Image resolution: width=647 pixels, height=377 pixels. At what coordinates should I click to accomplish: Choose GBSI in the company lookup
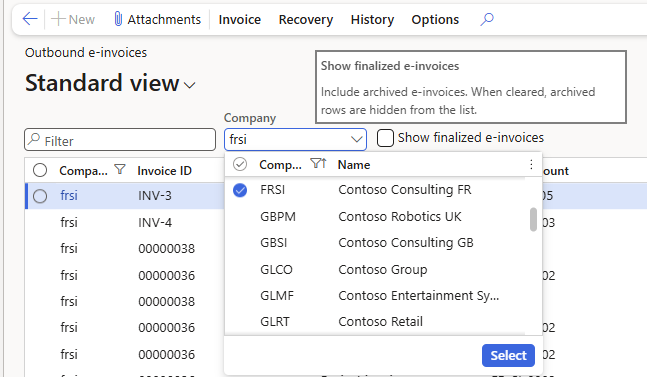[274, 243]
